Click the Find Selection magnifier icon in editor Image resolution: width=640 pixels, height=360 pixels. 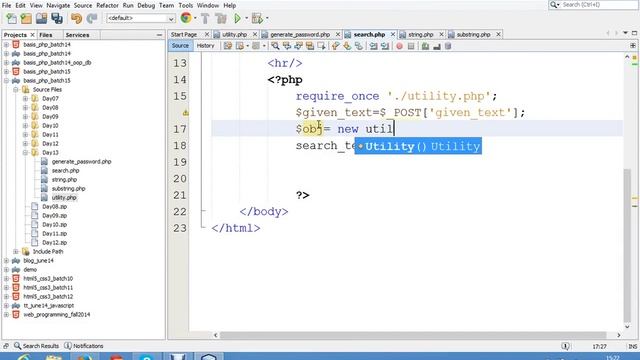click(275, 46)
